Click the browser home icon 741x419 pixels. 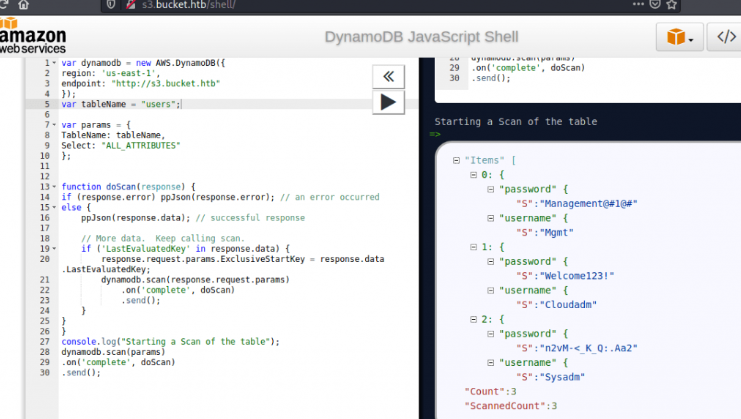pyautogui.click(x=23, y=4)
